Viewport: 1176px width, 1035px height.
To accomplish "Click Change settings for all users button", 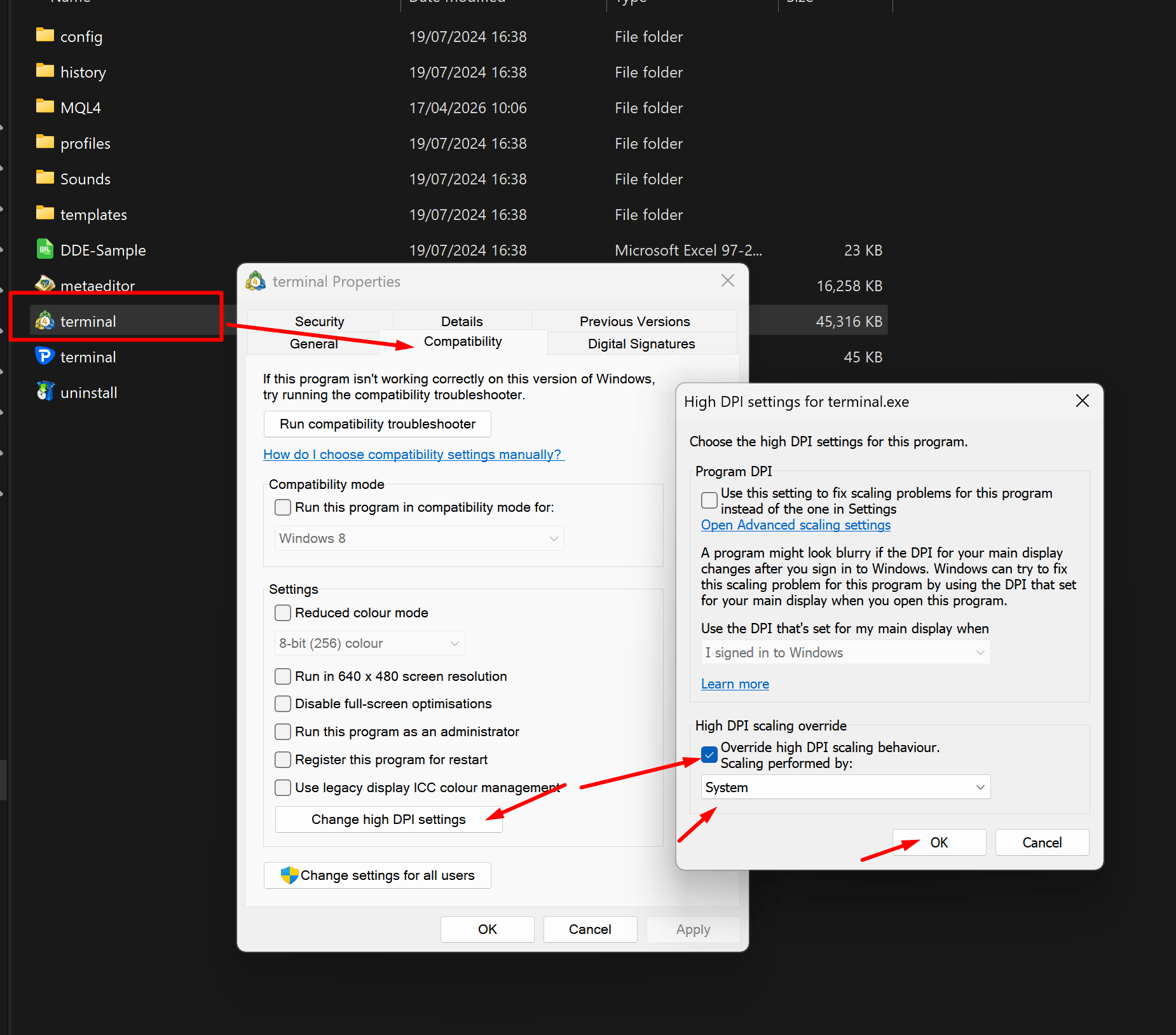I will [x=378, y=875].
